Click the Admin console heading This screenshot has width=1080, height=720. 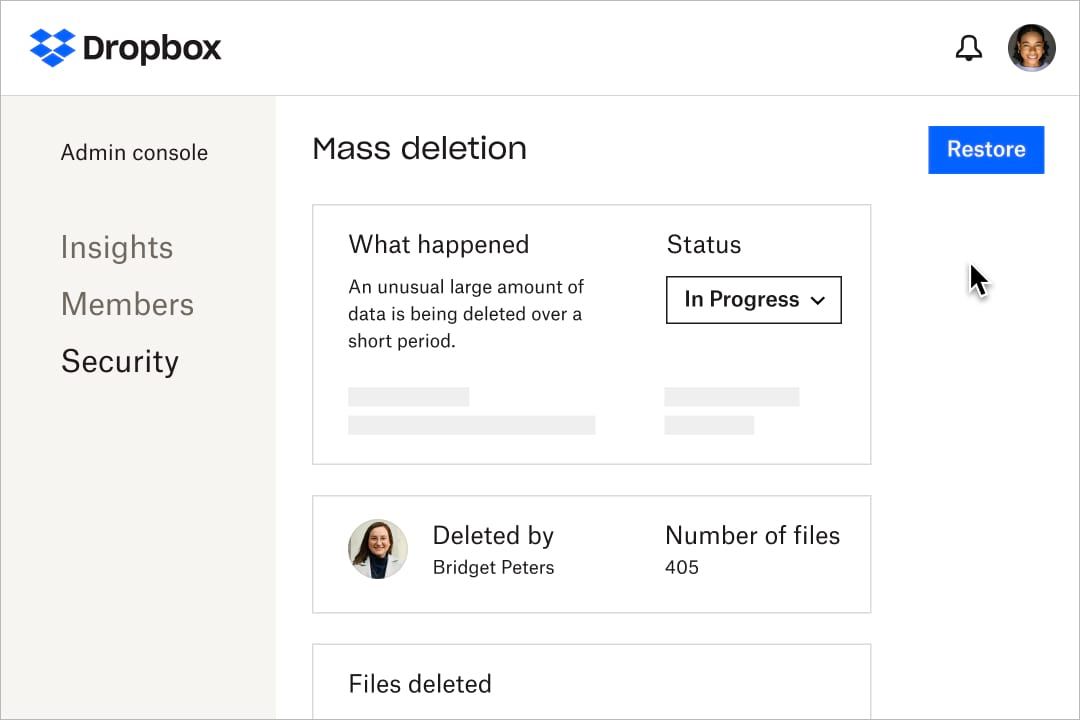134,153
